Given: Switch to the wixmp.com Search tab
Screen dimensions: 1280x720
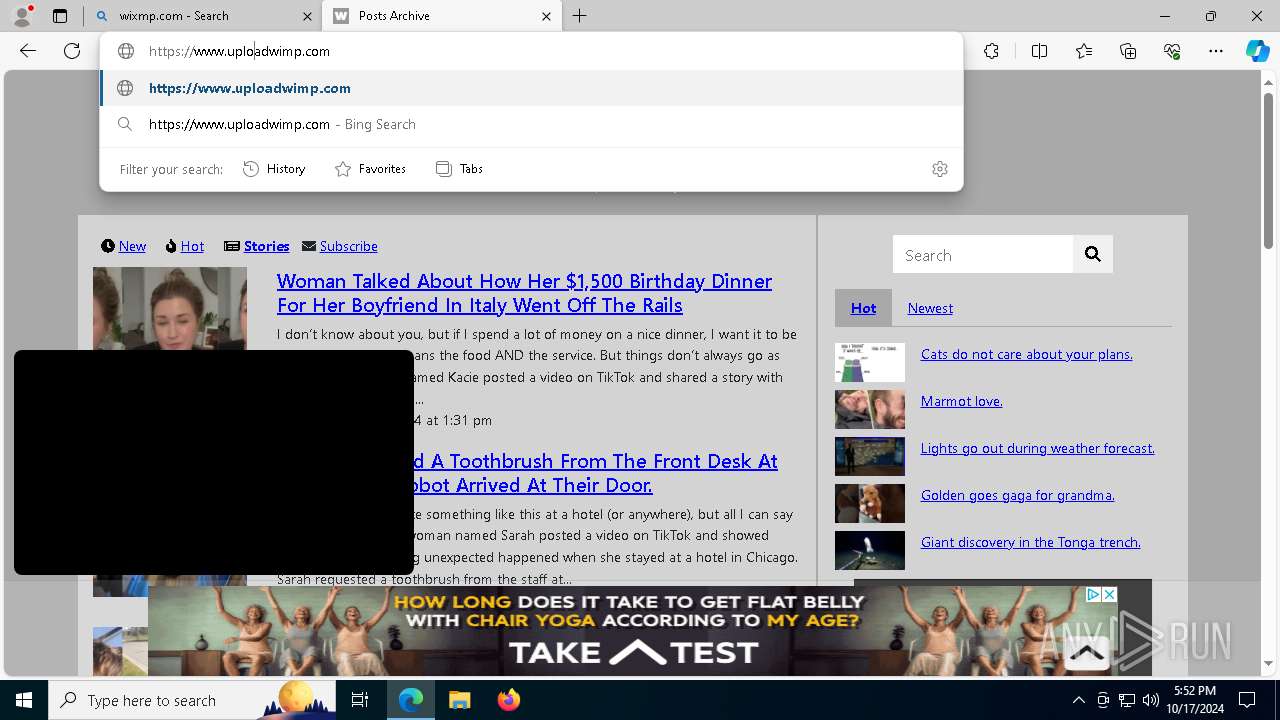Looking at the screenshot, I should (x=201, y=16).
